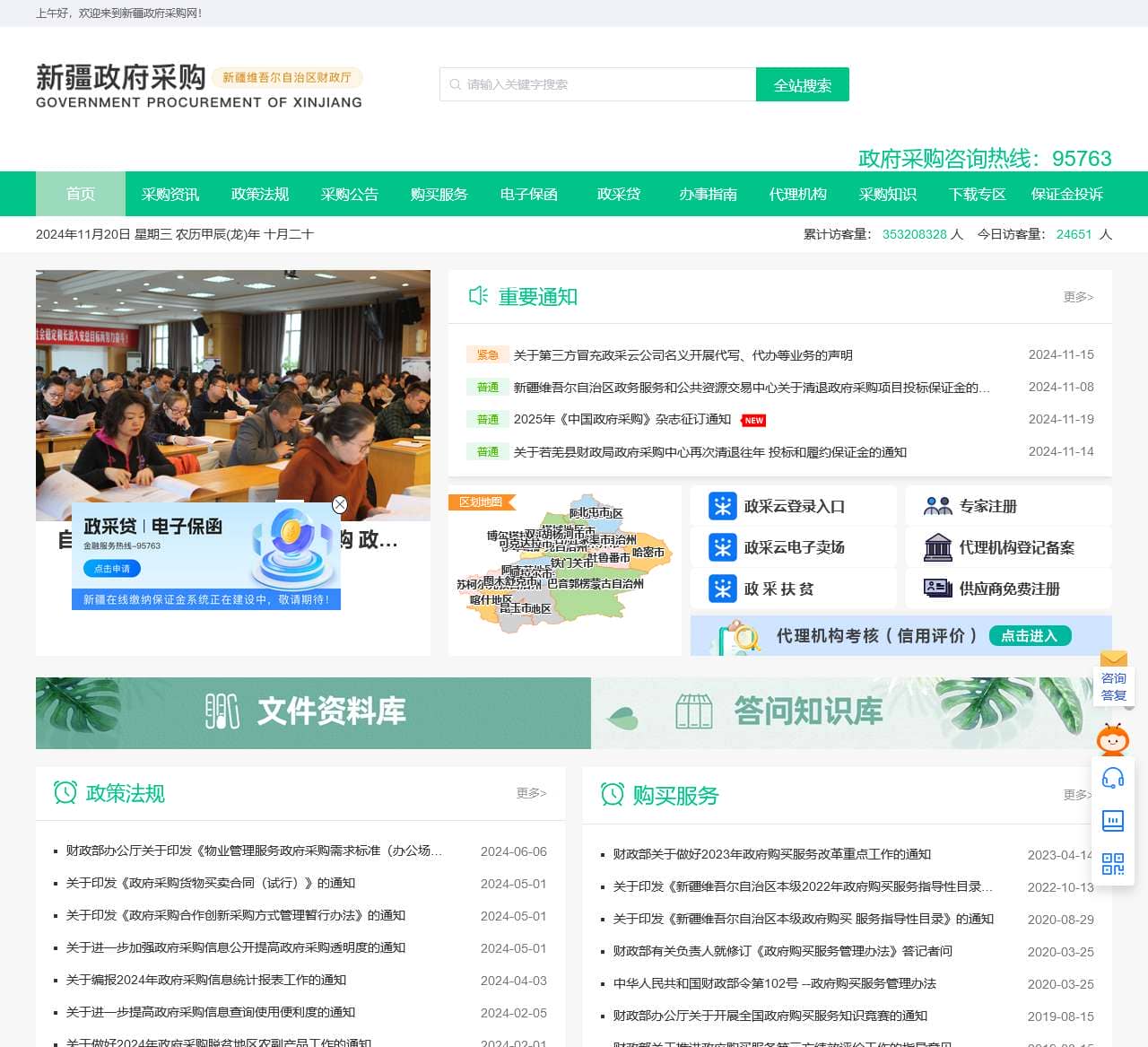Open the 采购公告 menu item

click(350, 194)
